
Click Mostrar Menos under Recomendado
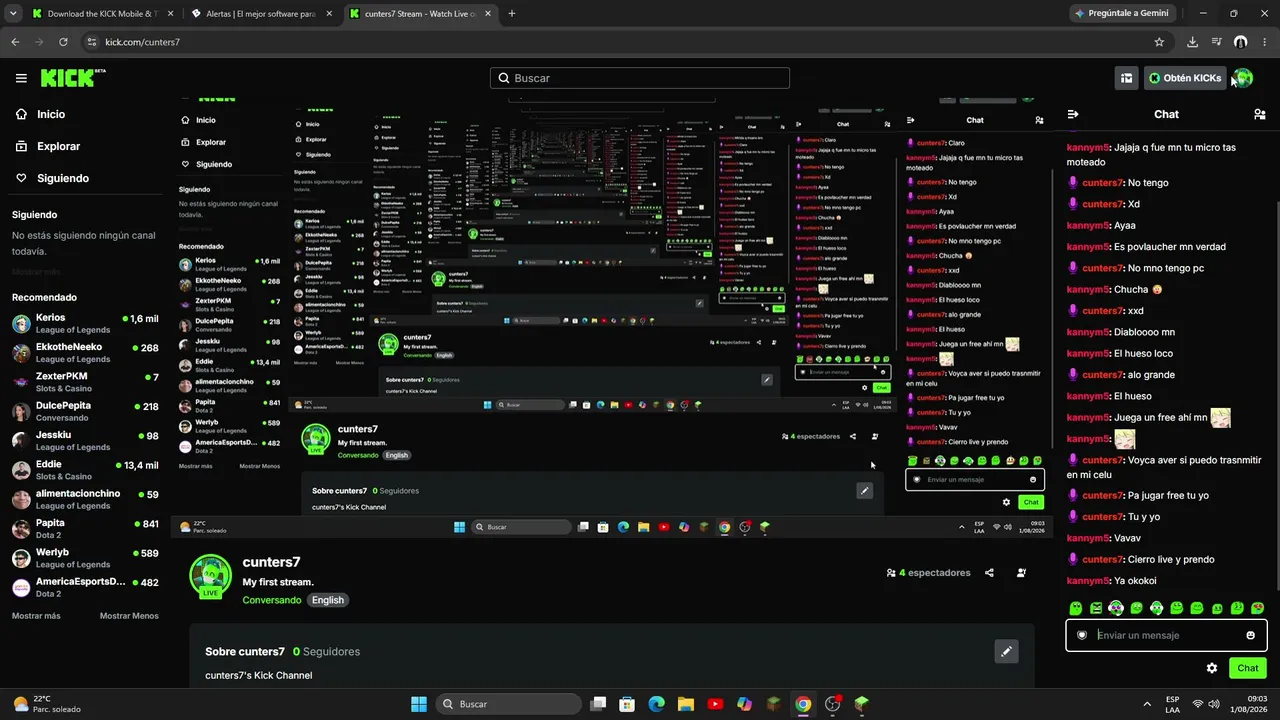click(x=129, y=616)
